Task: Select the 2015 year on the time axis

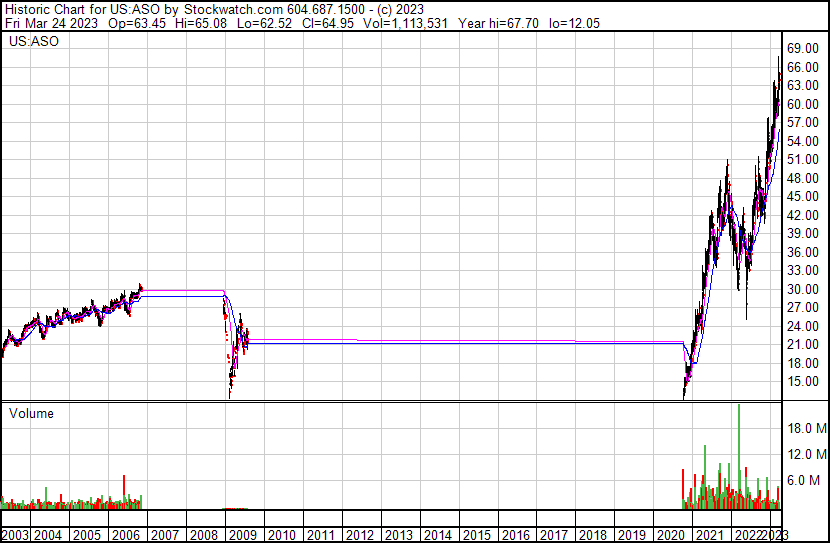Action: 477,535
